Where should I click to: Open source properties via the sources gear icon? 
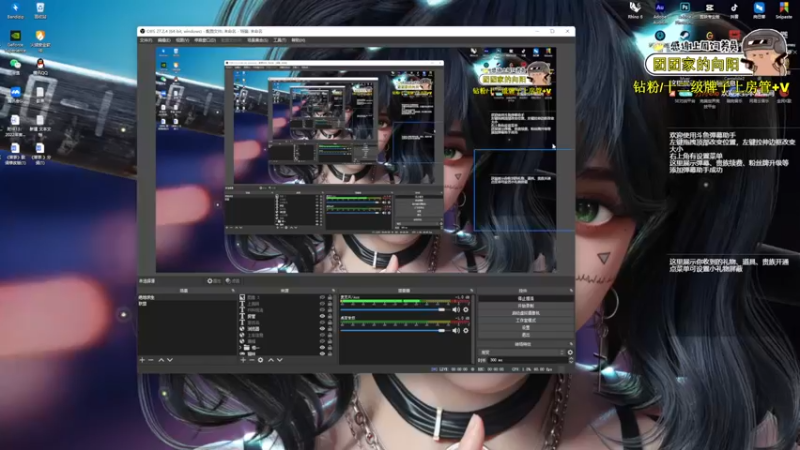pos(260,360)
